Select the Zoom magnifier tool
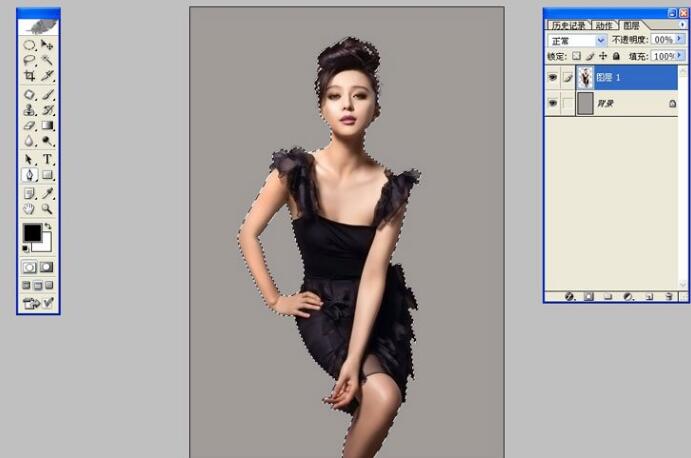The width and height of the screenshot is (691, 458). click(47, 209)
